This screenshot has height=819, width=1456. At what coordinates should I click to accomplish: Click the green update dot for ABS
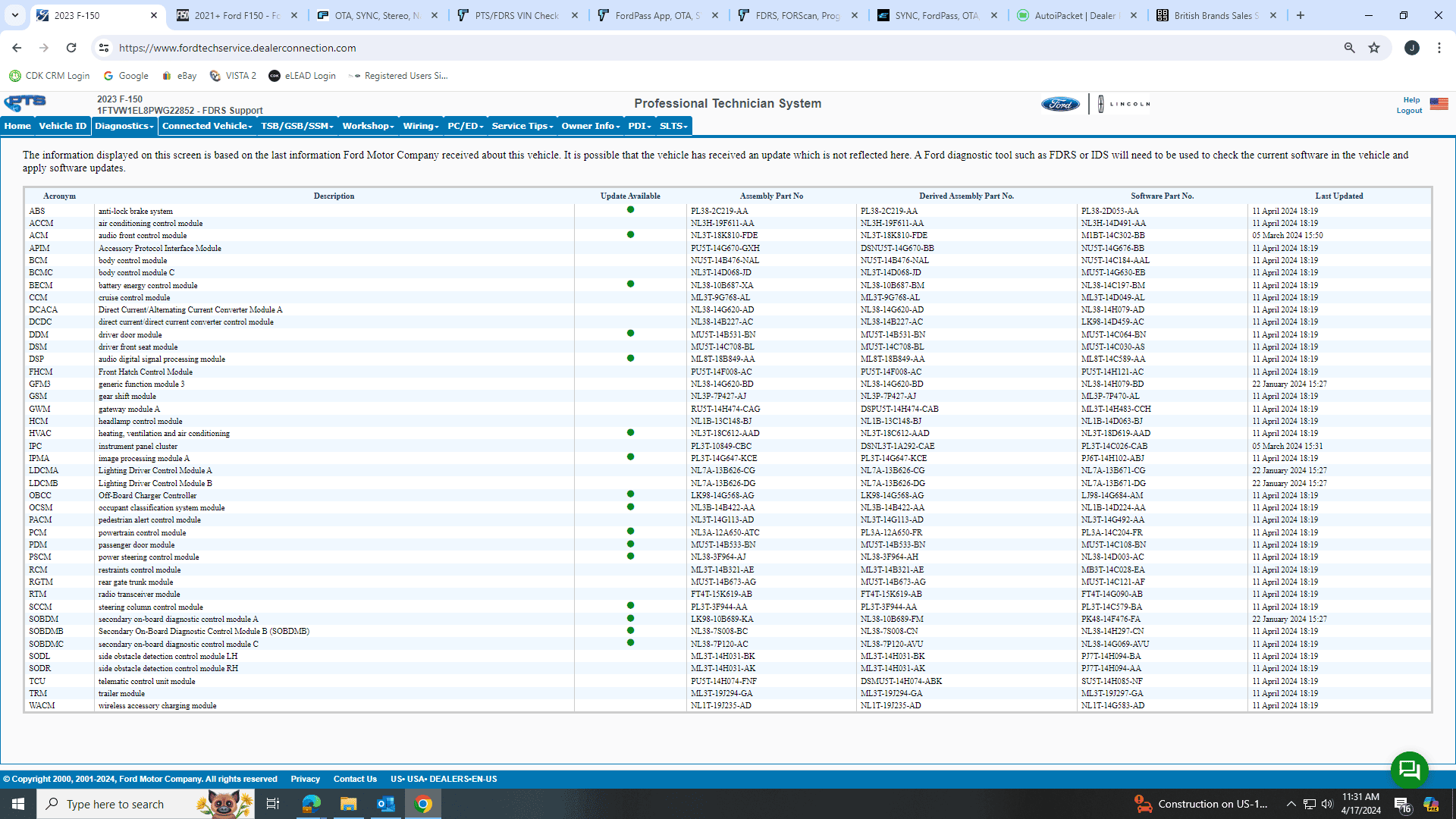(x=630, y=210)
